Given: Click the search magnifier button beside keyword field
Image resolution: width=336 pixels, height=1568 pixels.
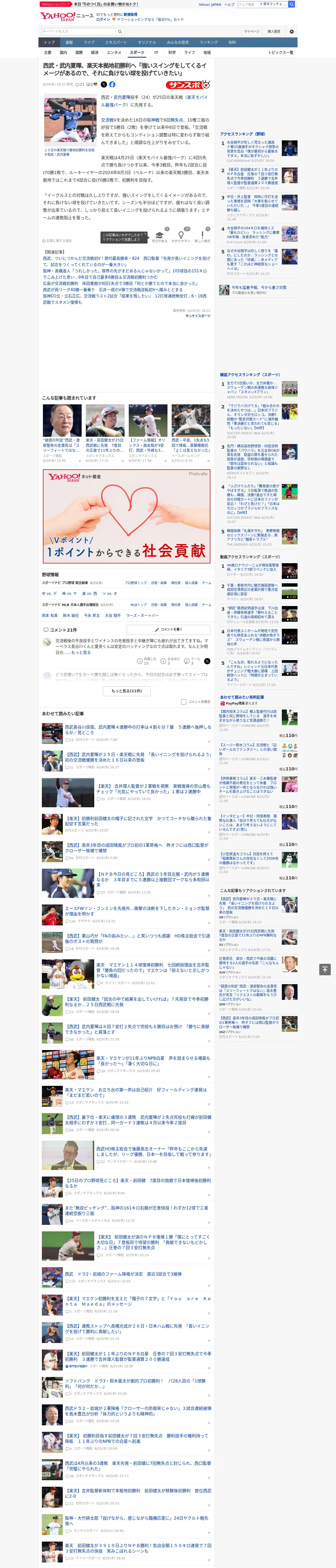Looking at the screenshot, I should point(120,31).
